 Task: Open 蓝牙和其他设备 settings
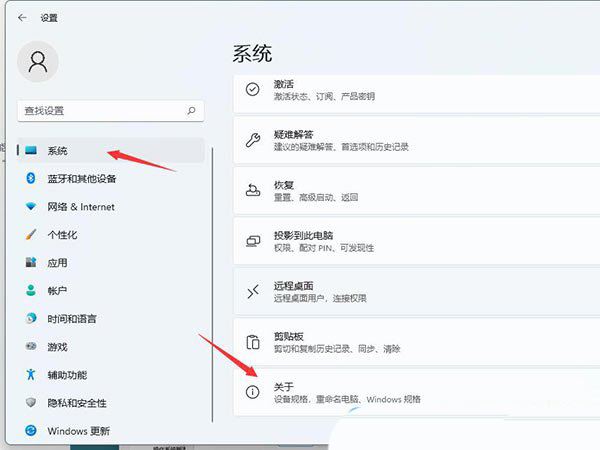click(82, 178)
